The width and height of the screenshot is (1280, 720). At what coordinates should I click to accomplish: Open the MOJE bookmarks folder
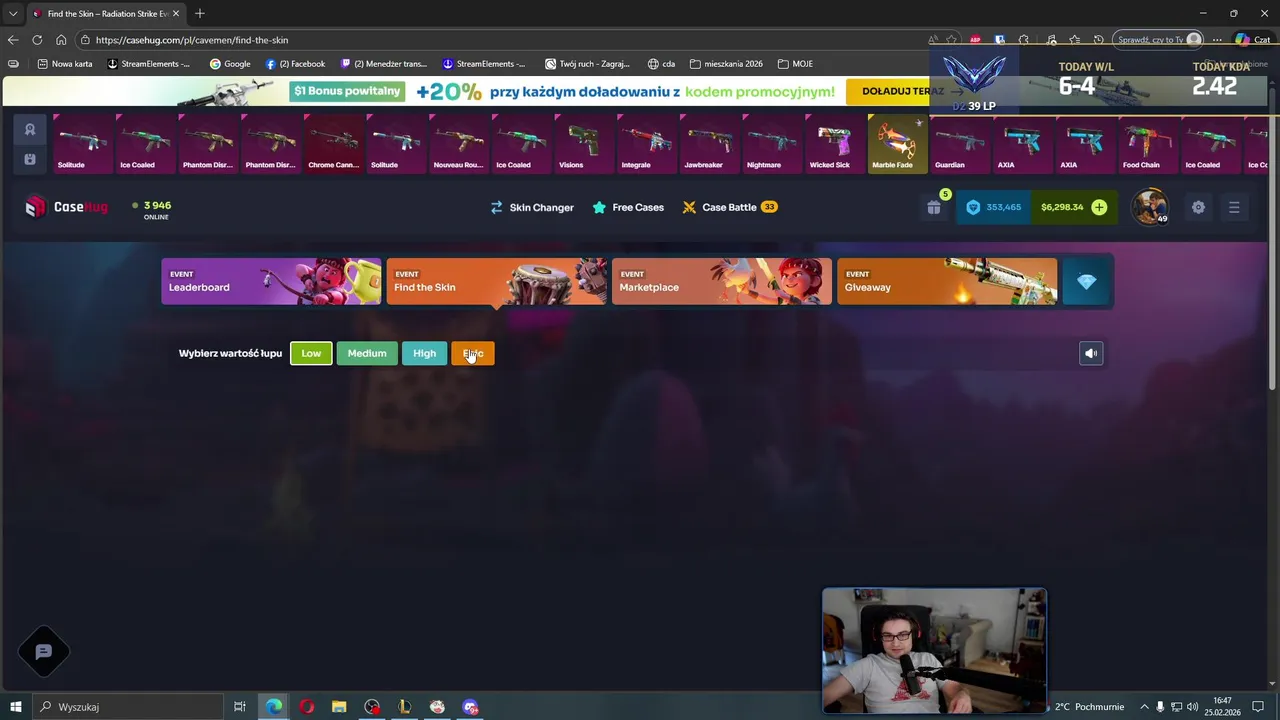point(795,64)
